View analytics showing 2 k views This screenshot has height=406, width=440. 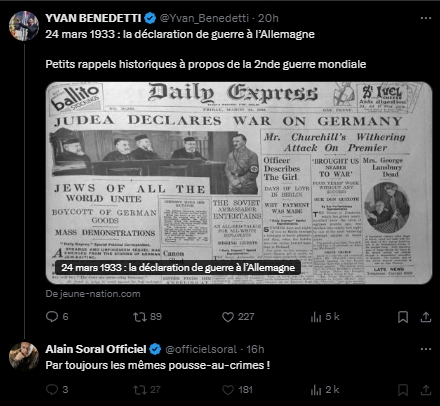pyautogui.click(x=325, y=389)
